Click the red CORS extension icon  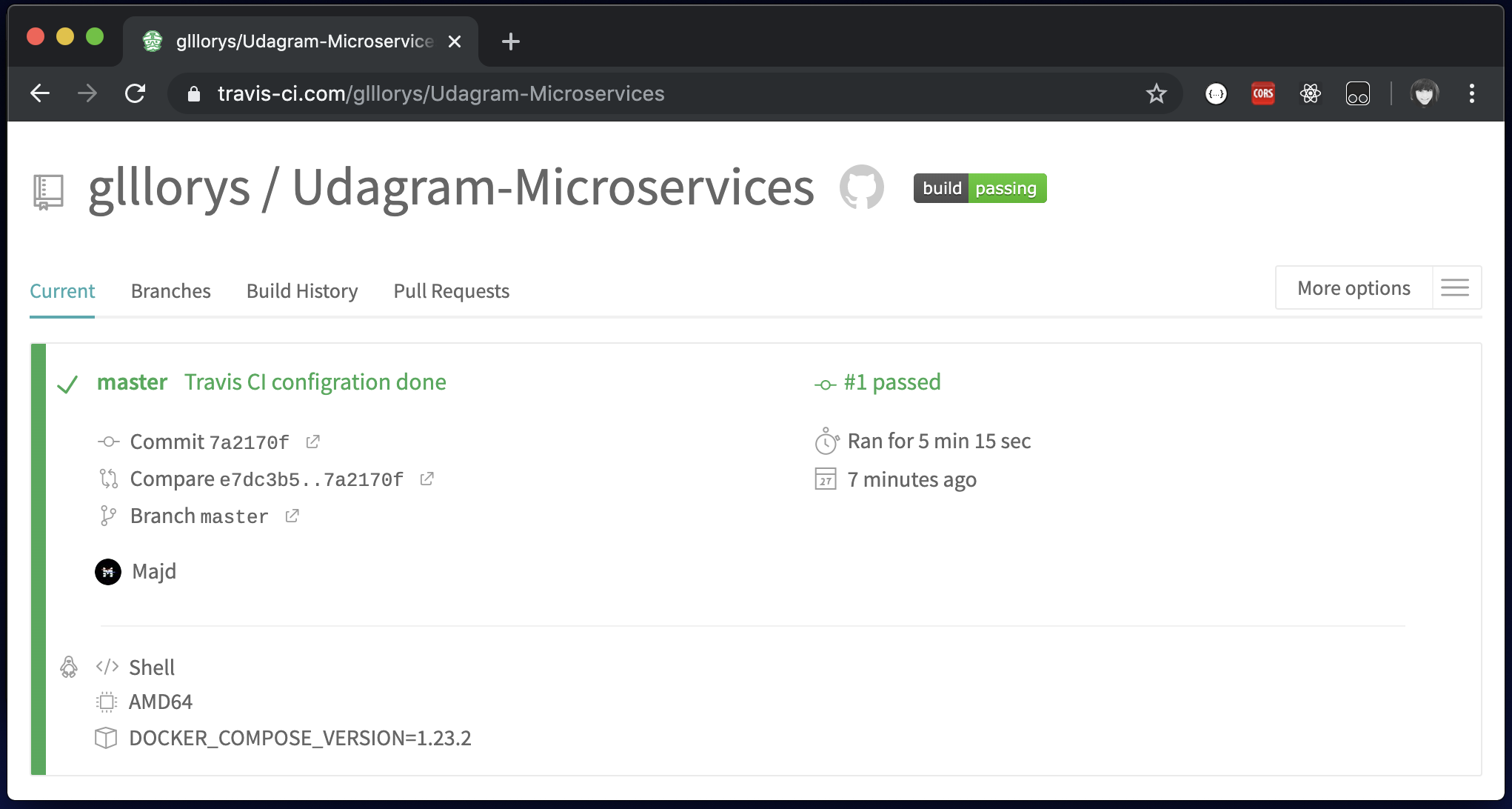[x=1262, y=94]
